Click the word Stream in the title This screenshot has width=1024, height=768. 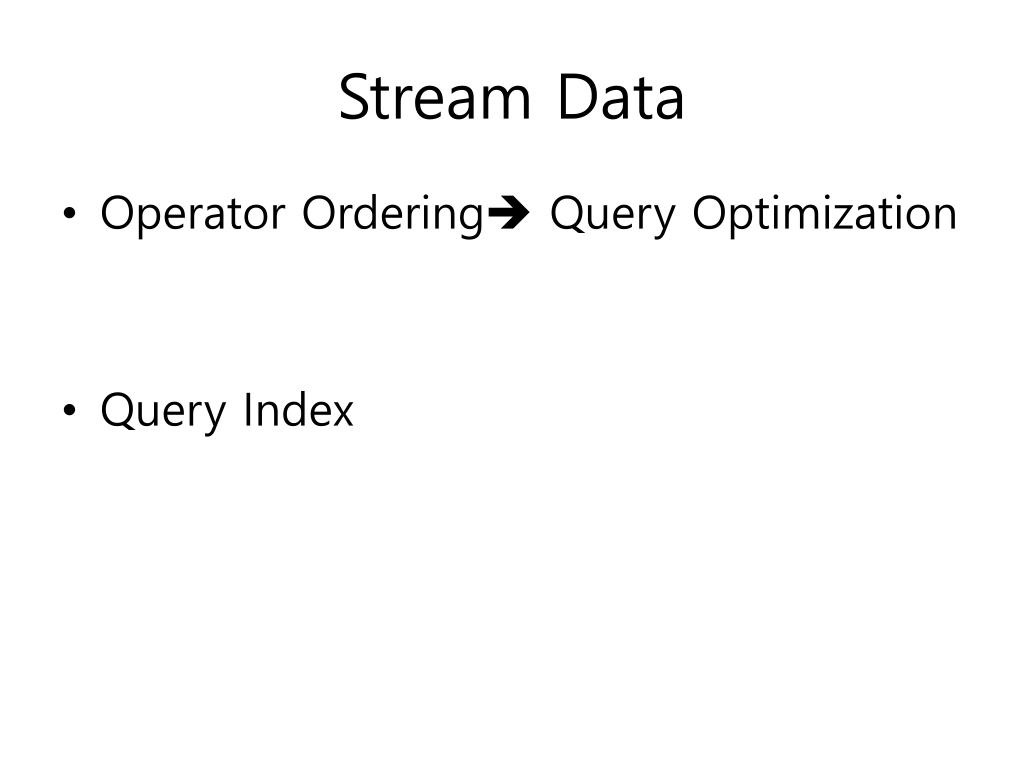point(434,98)
